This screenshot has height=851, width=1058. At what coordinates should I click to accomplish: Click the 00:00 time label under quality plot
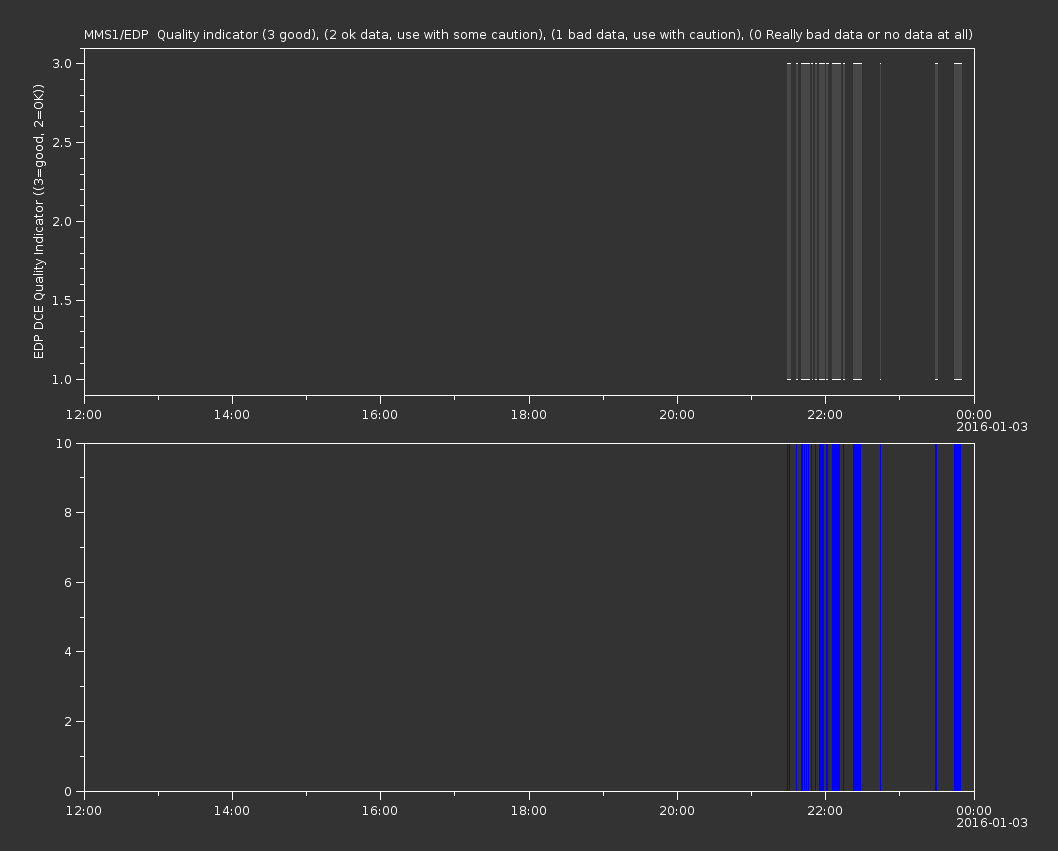tap(974, 414)
